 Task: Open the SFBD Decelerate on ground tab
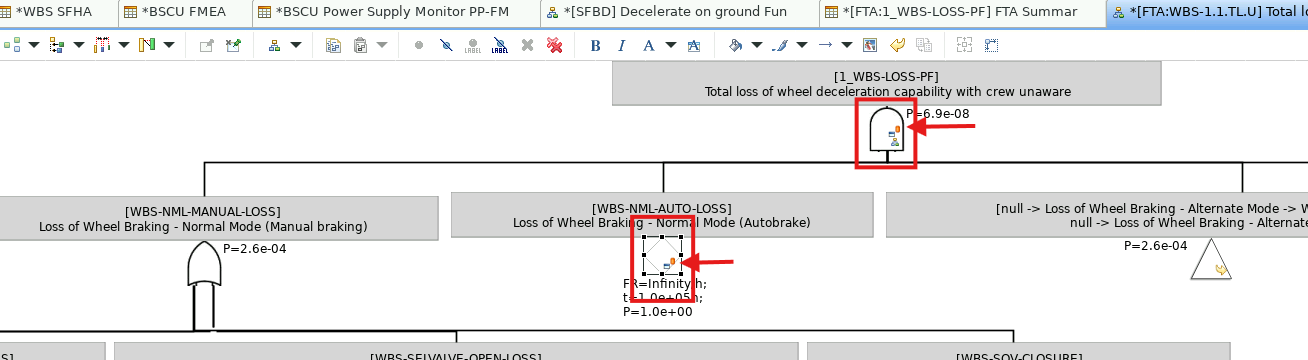[679, 12]
